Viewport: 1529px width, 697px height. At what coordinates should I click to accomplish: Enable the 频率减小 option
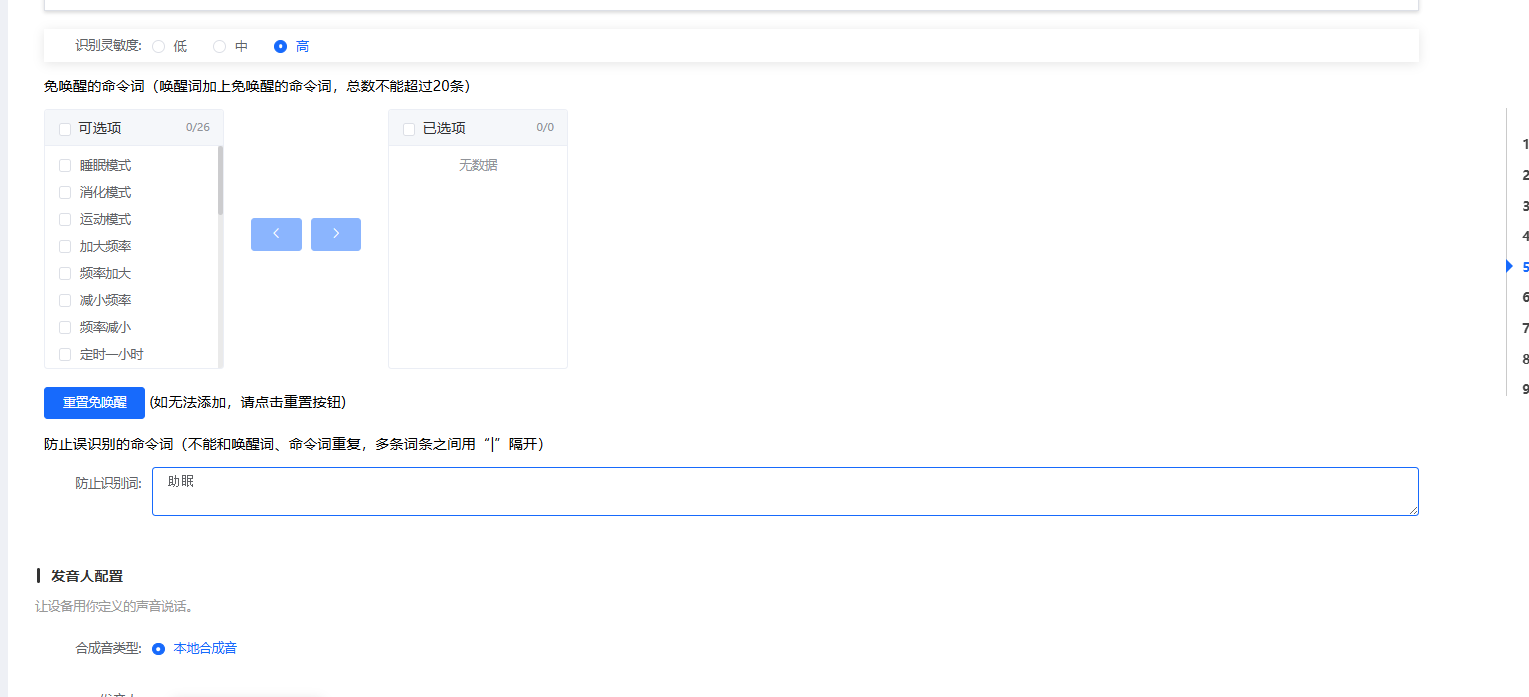tap(65, 328)
